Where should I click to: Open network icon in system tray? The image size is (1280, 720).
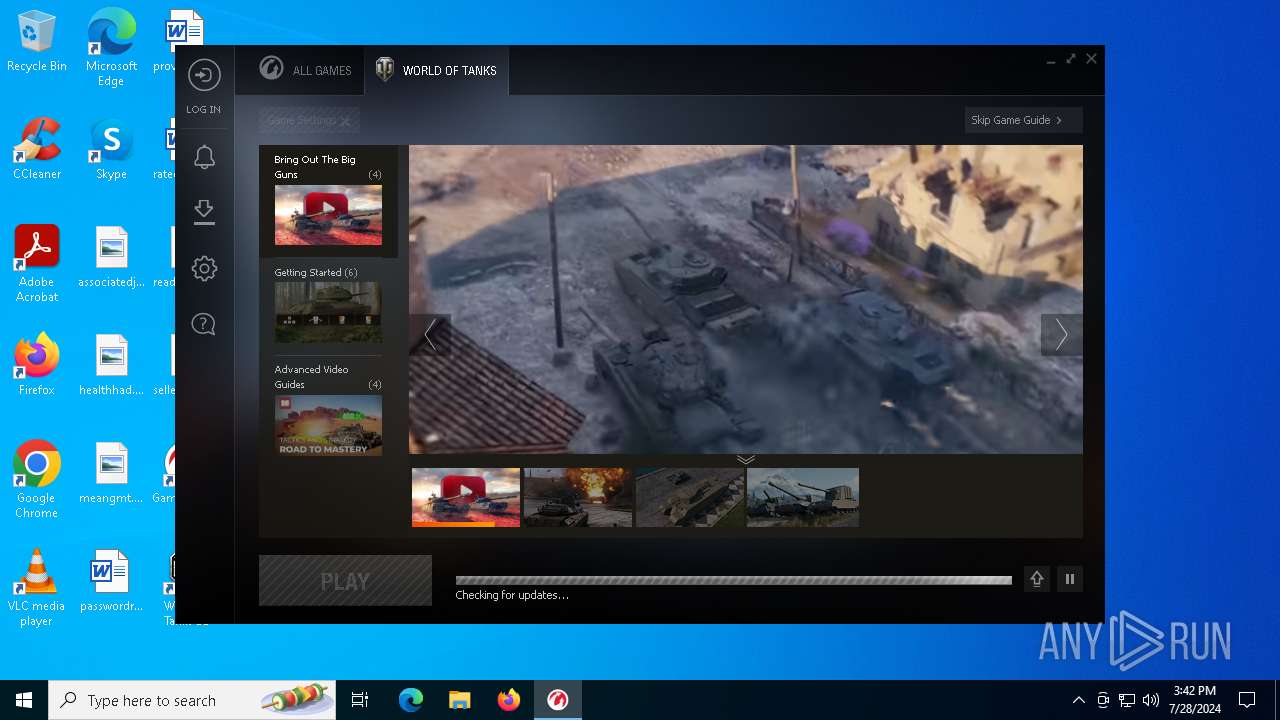click(1127, 700)
